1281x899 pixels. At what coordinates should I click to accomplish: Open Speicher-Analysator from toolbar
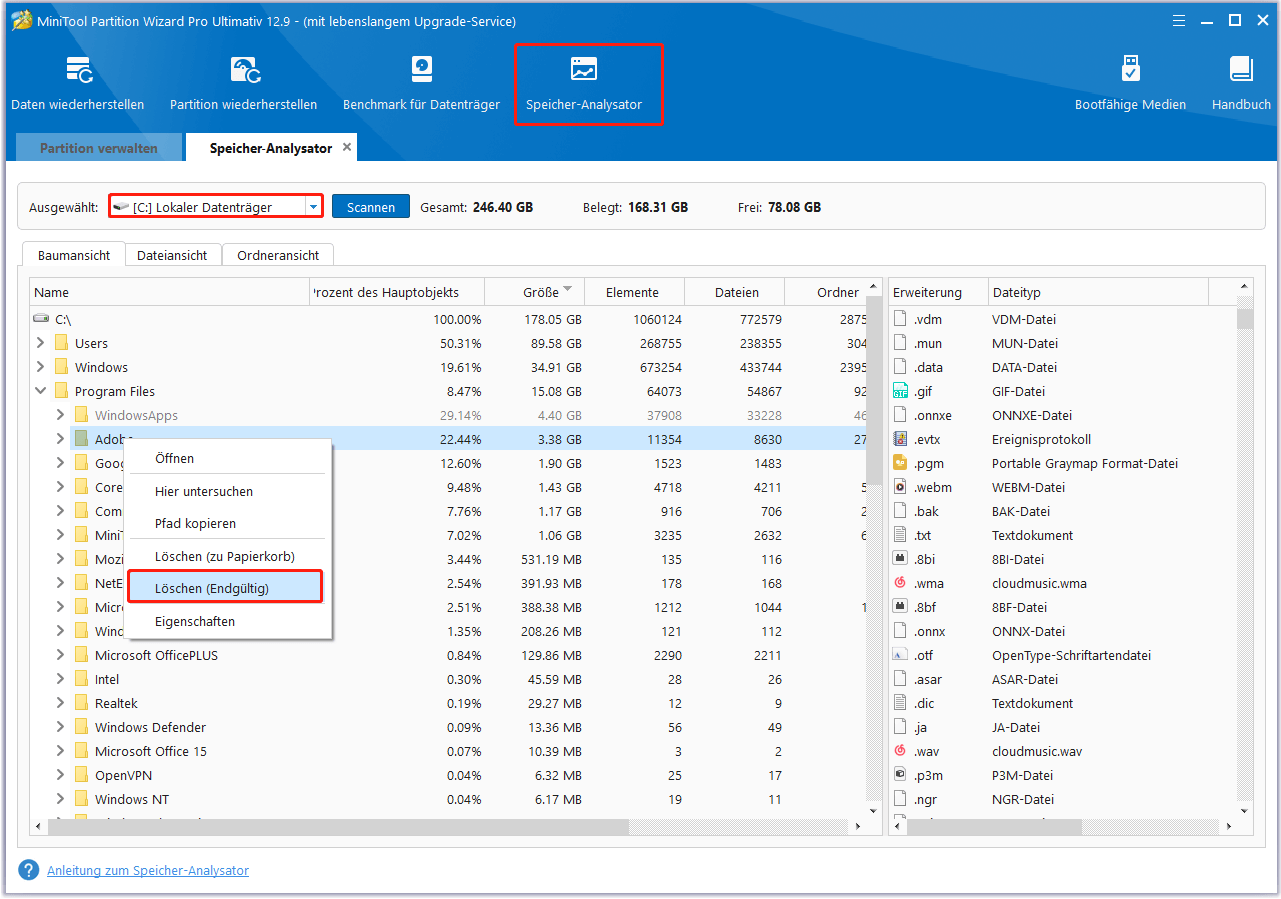coord(584,84)
